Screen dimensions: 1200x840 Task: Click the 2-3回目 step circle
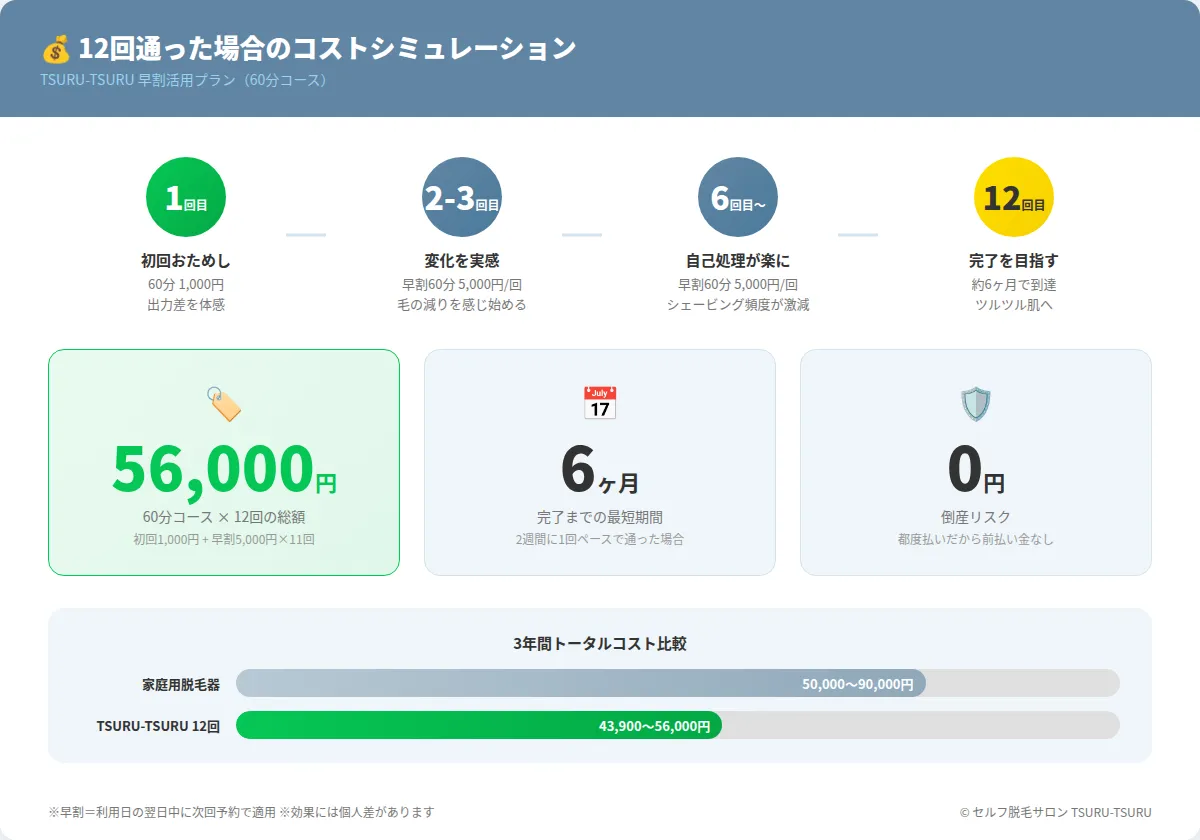point(462,197)
